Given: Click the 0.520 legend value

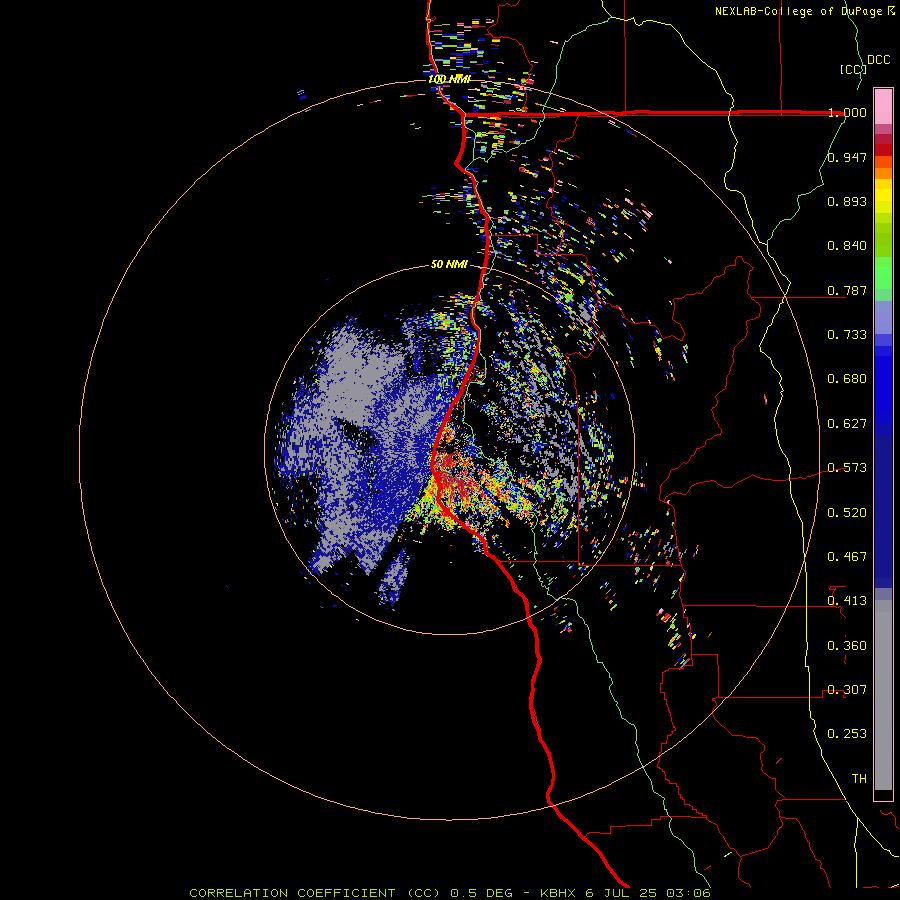Looking at the screenshot, I should 847,513.
